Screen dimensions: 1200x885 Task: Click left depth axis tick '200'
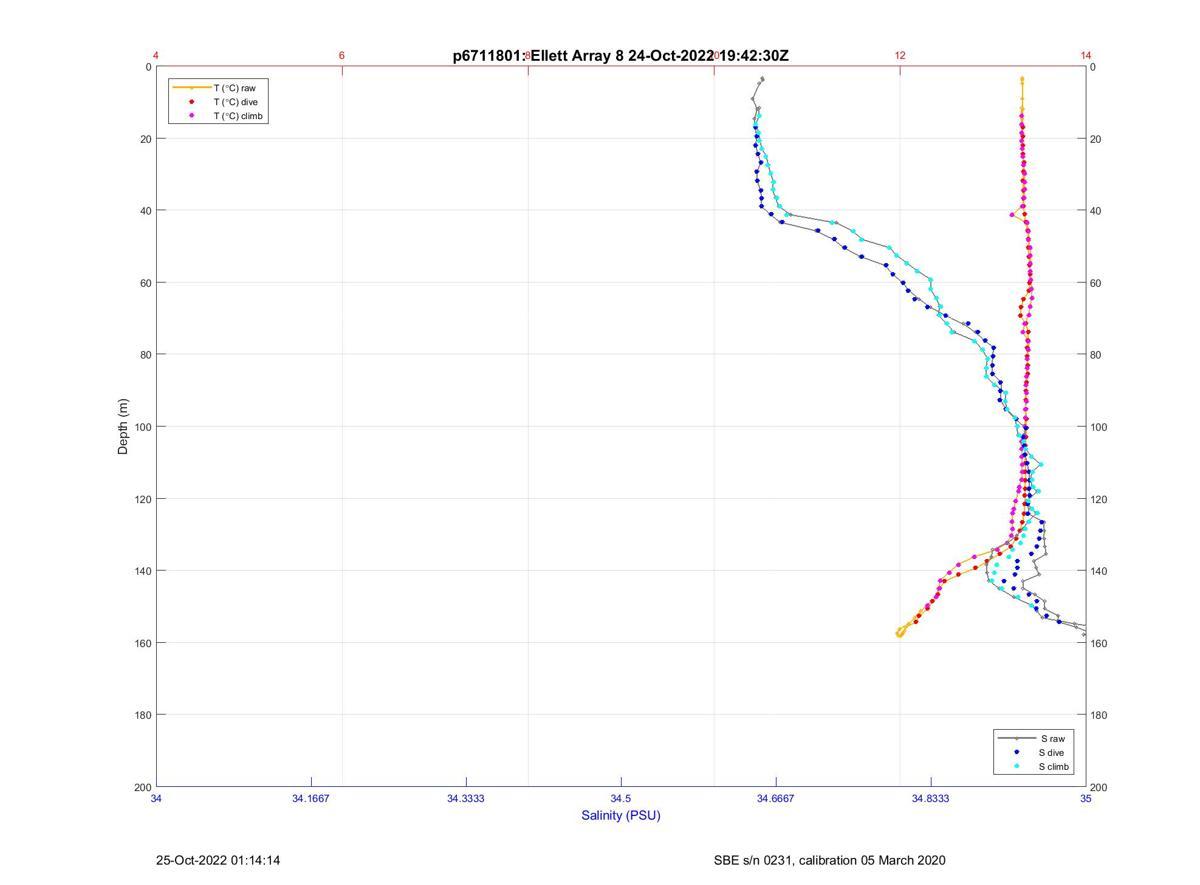click(143, 787)
